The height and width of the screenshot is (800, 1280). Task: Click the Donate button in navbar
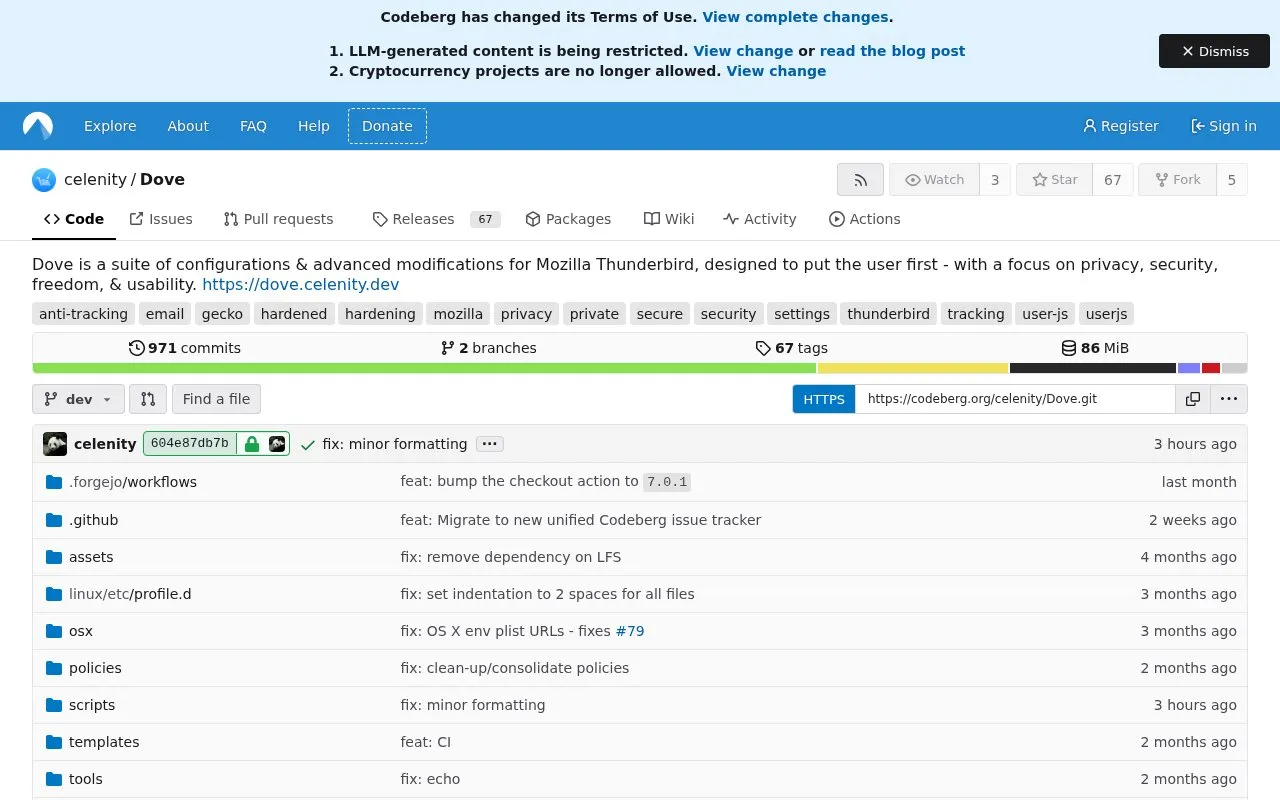(387, 126)
